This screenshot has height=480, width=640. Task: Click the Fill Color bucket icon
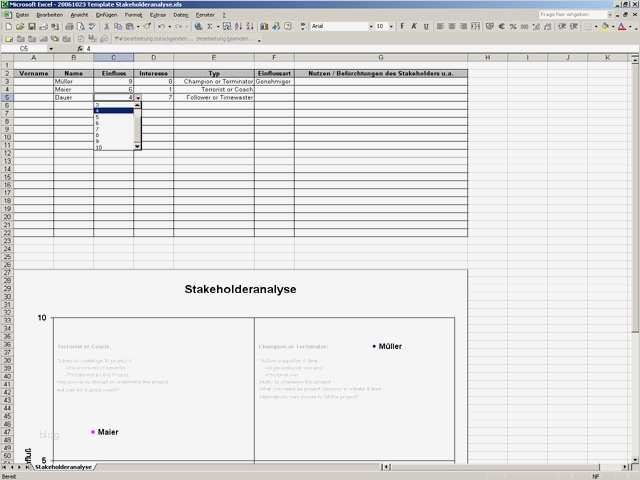[x=605, y=27]
